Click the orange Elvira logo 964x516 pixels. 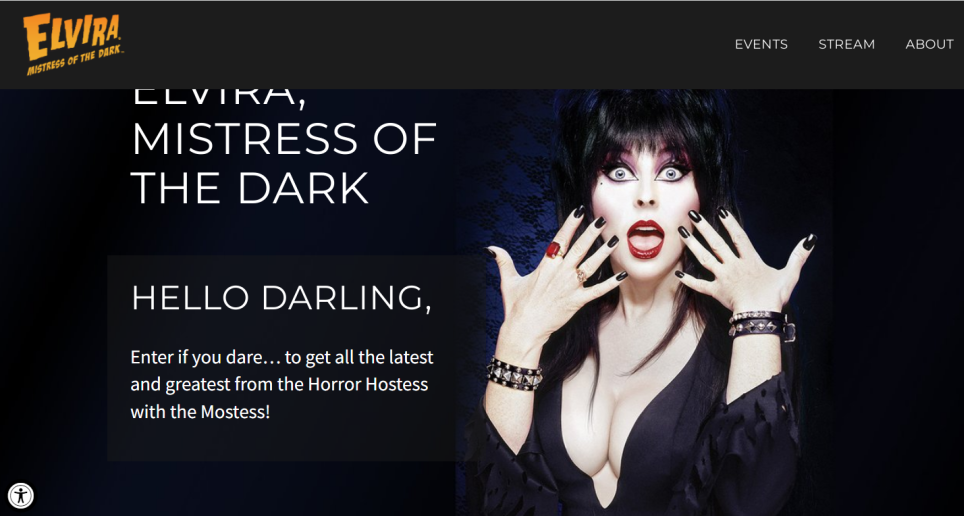click(73, 44)
